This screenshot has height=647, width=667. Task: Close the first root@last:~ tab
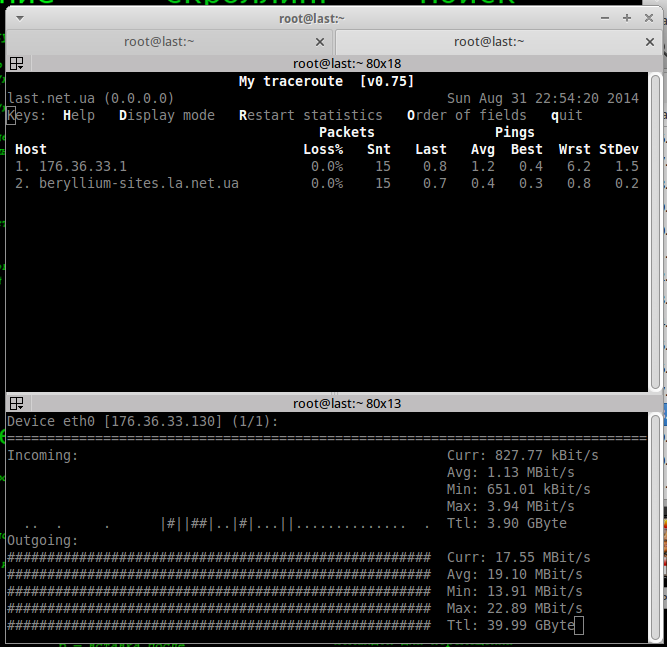pos(320,42)
